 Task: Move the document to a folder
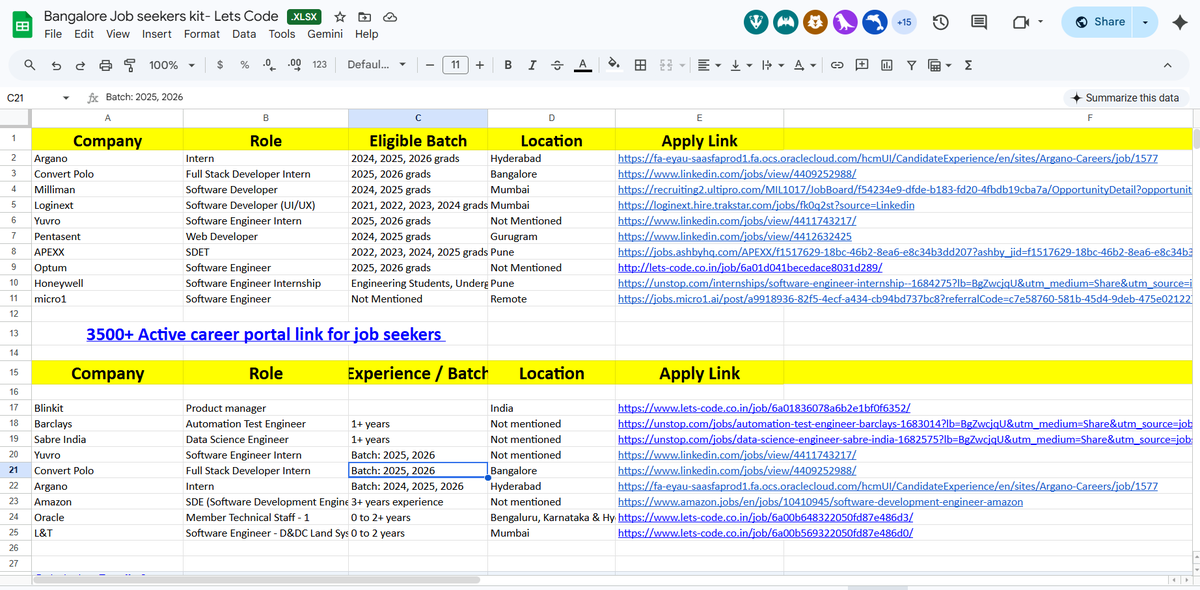click(x=364, y=18)
